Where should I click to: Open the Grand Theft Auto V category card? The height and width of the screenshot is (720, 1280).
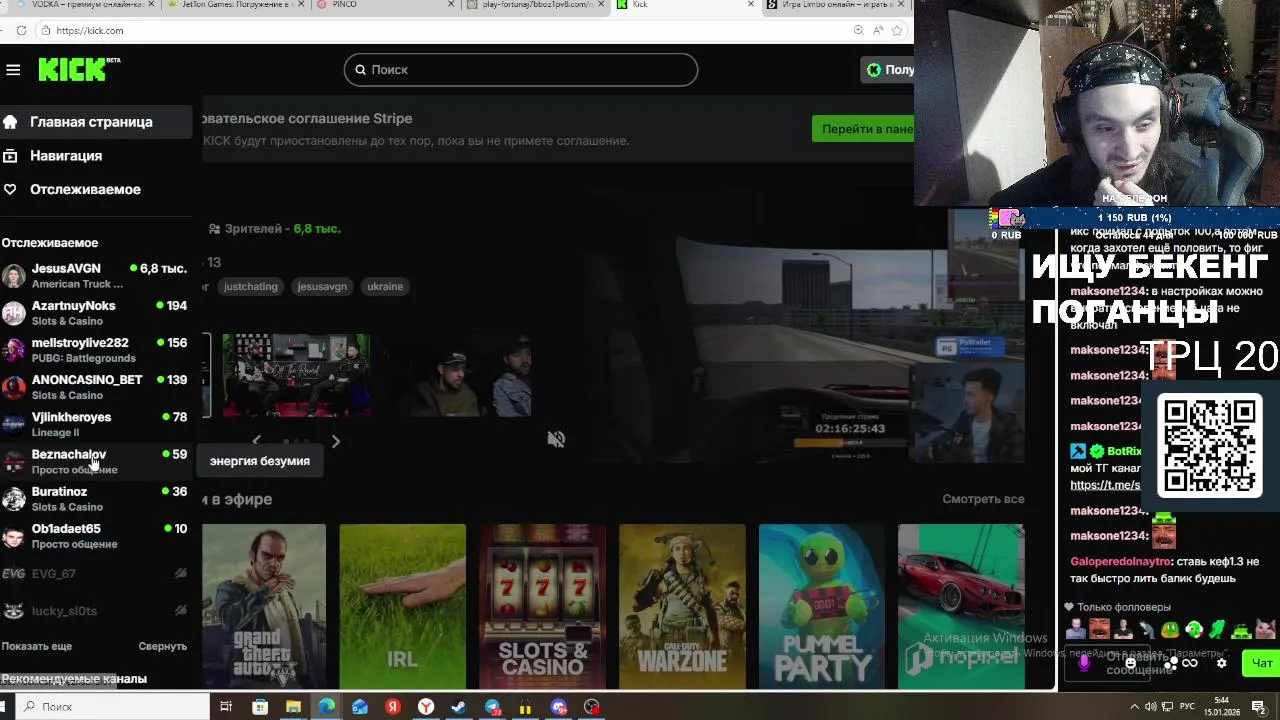pyautogui.click(x=264, y=606)
